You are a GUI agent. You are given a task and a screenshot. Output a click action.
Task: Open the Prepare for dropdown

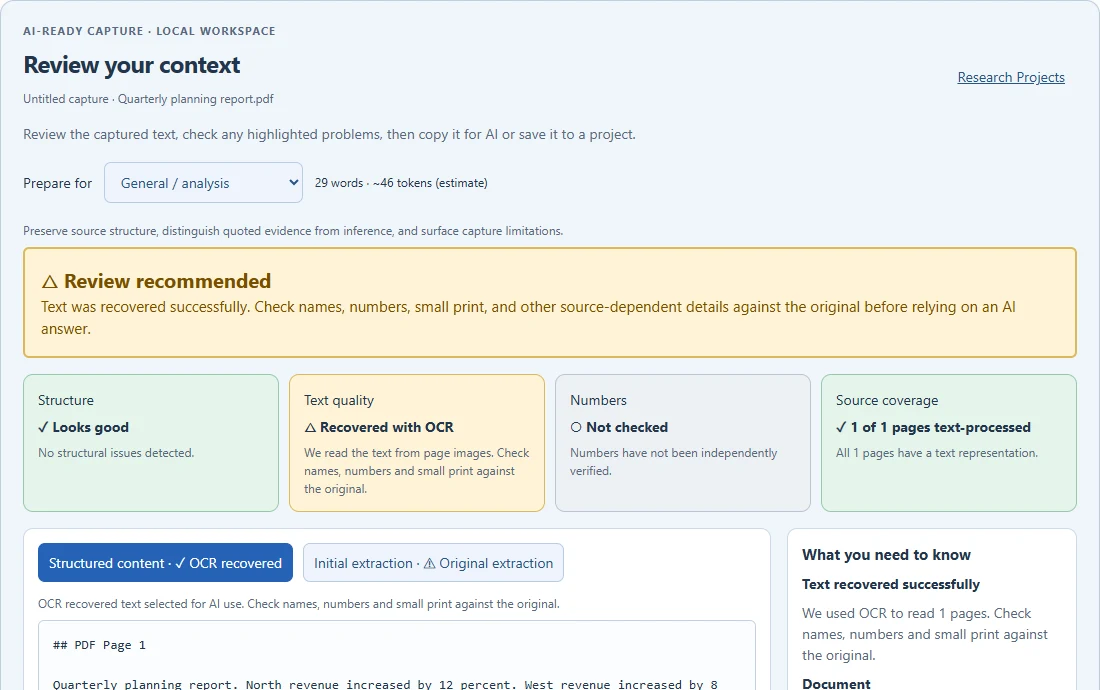(203, 183)
